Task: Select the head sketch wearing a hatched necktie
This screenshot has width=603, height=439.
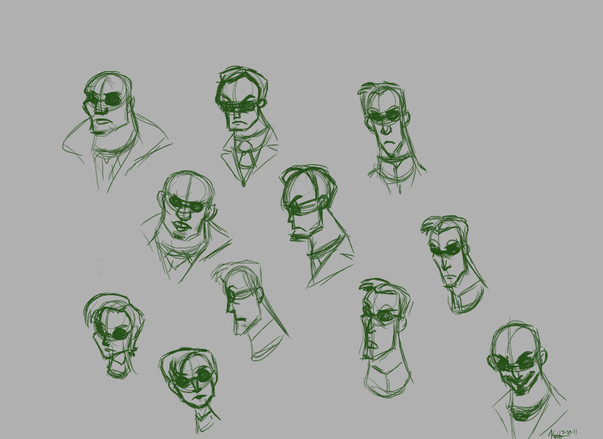Action: coord(246,126)
